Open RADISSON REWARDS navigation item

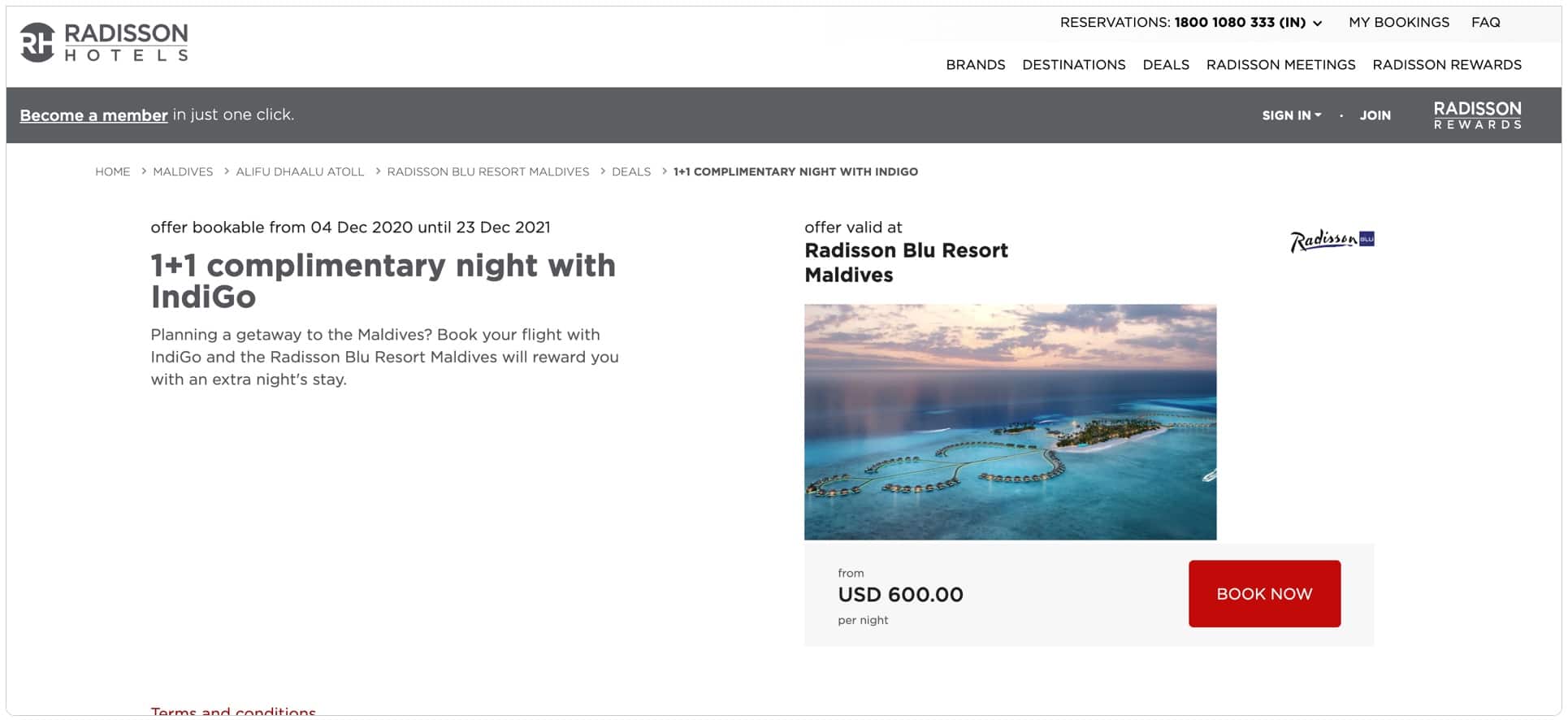click(1446, 64)
